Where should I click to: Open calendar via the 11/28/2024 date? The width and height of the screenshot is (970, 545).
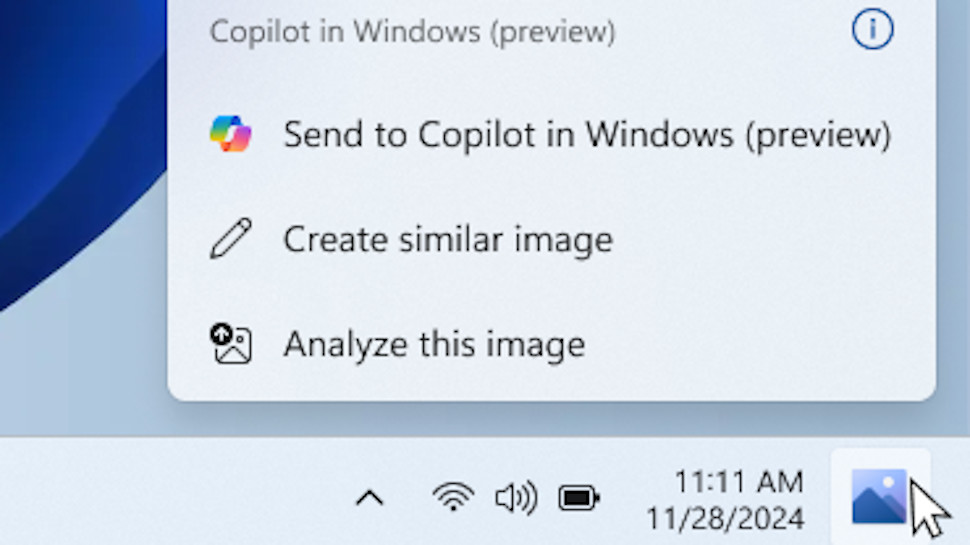tap(725, 518)
